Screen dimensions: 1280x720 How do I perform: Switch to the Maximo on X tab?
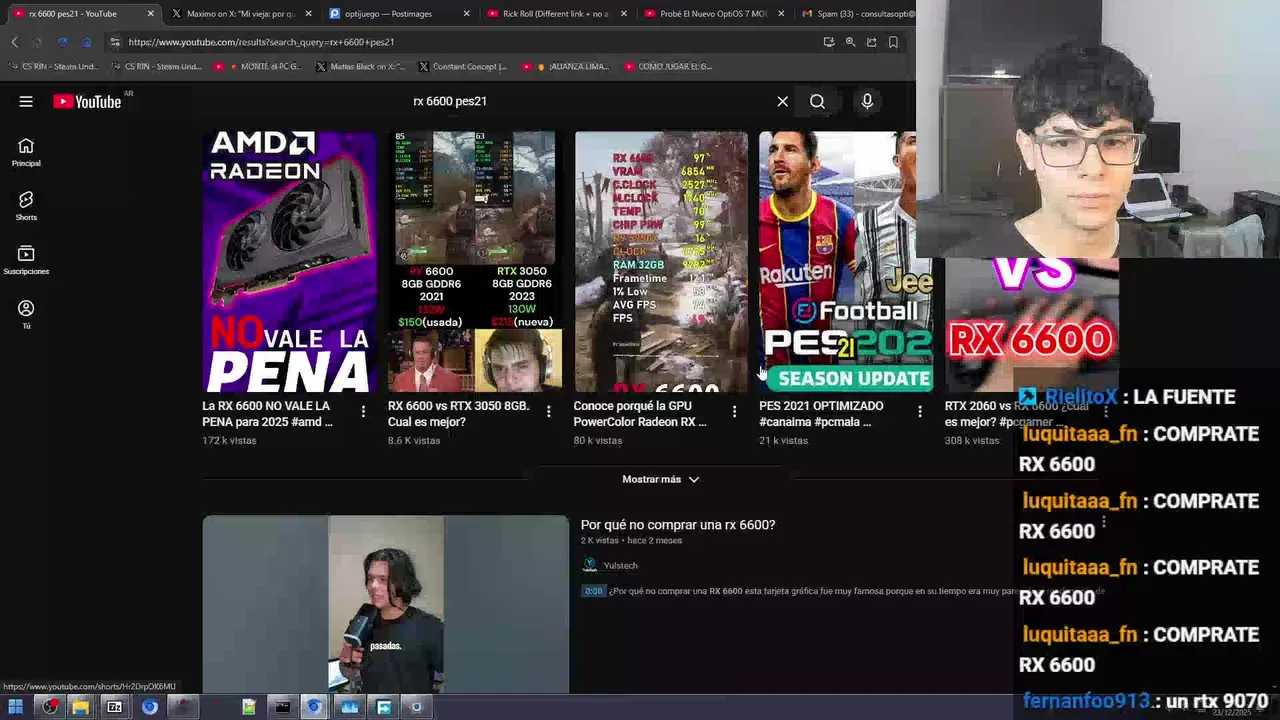(241, 14)
